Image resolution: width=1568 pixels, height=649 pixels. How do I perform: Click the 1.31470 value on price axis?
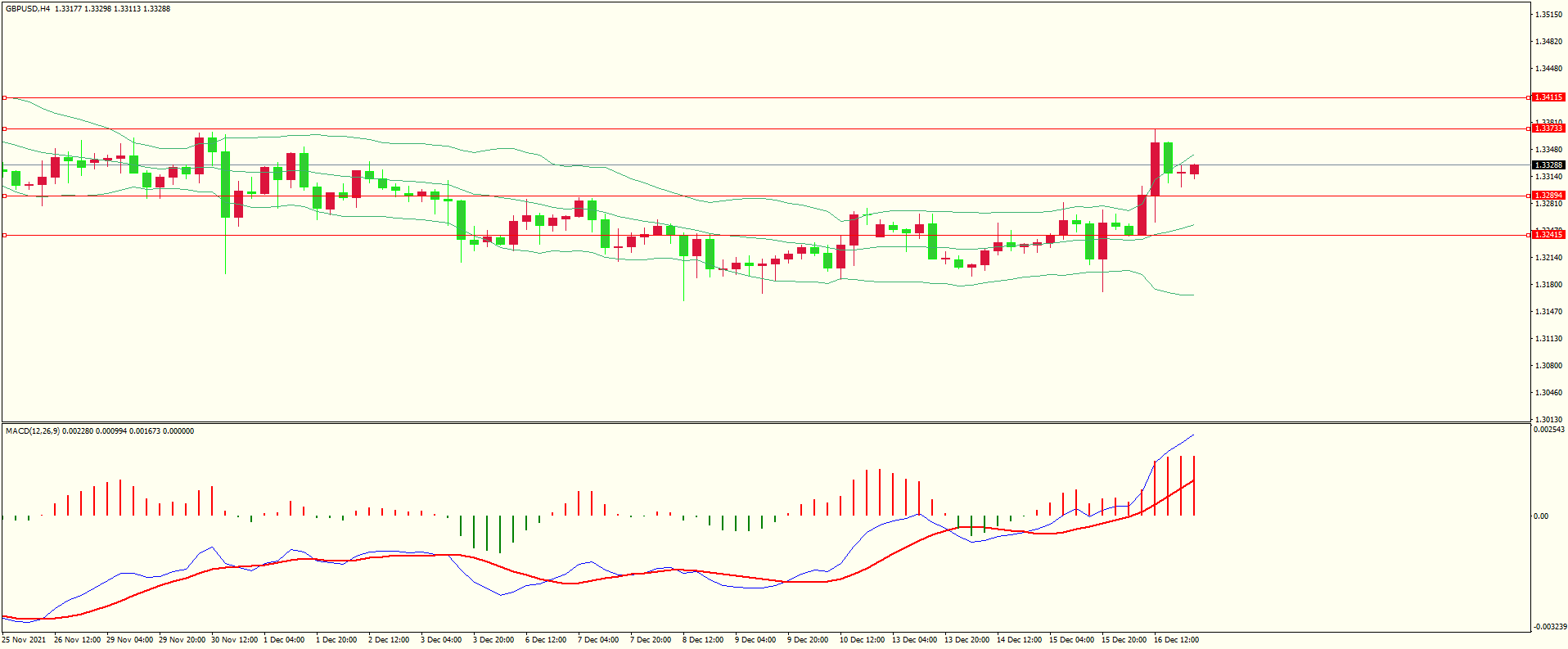pos(1548,312)
